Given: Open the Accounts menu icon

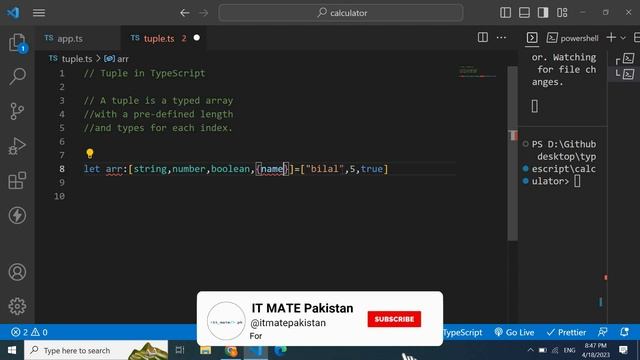Looking at the screenshot, I should point(17,272).
